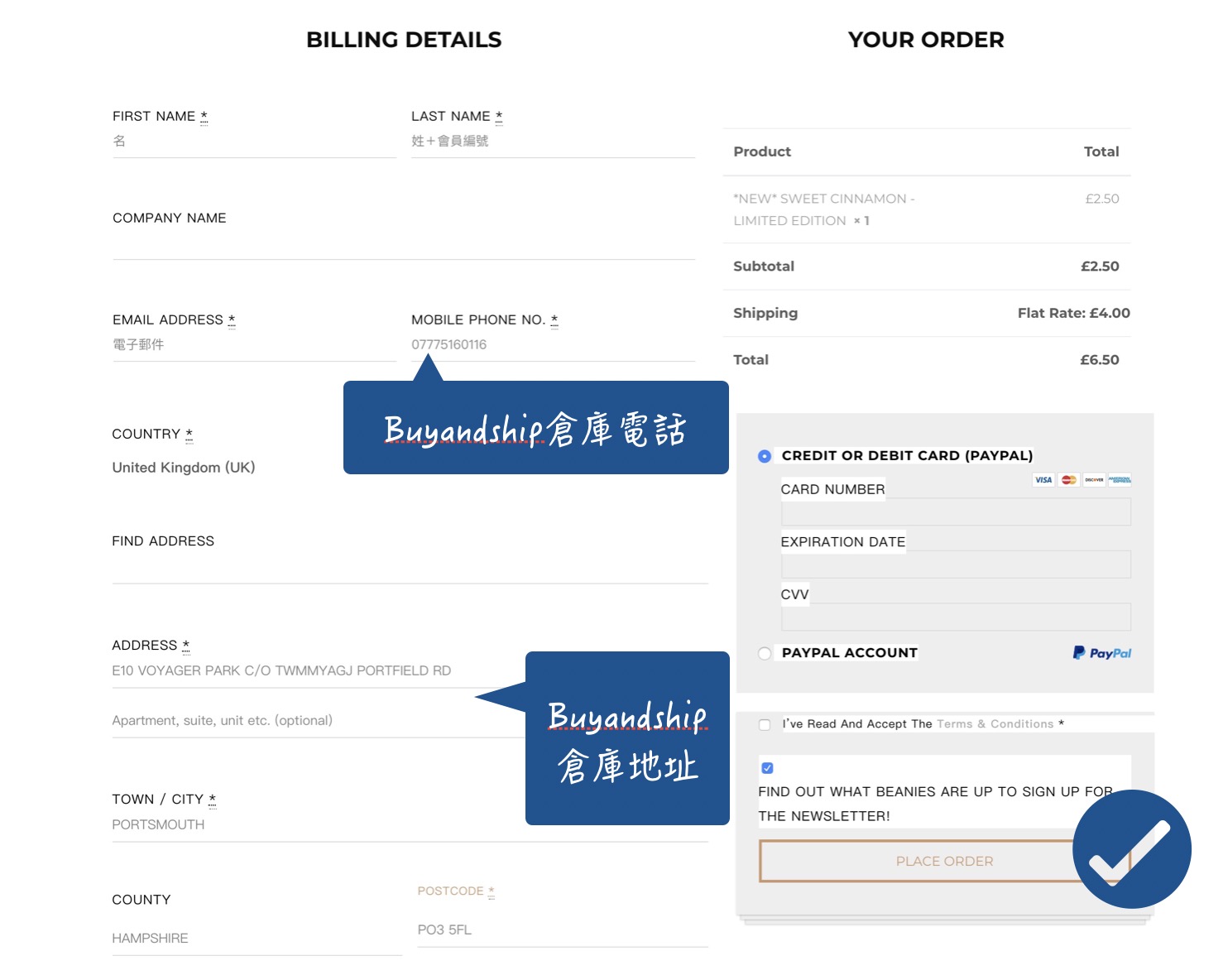
Task: Open the Terms & Conditions link
Action: tap(995, 724)
